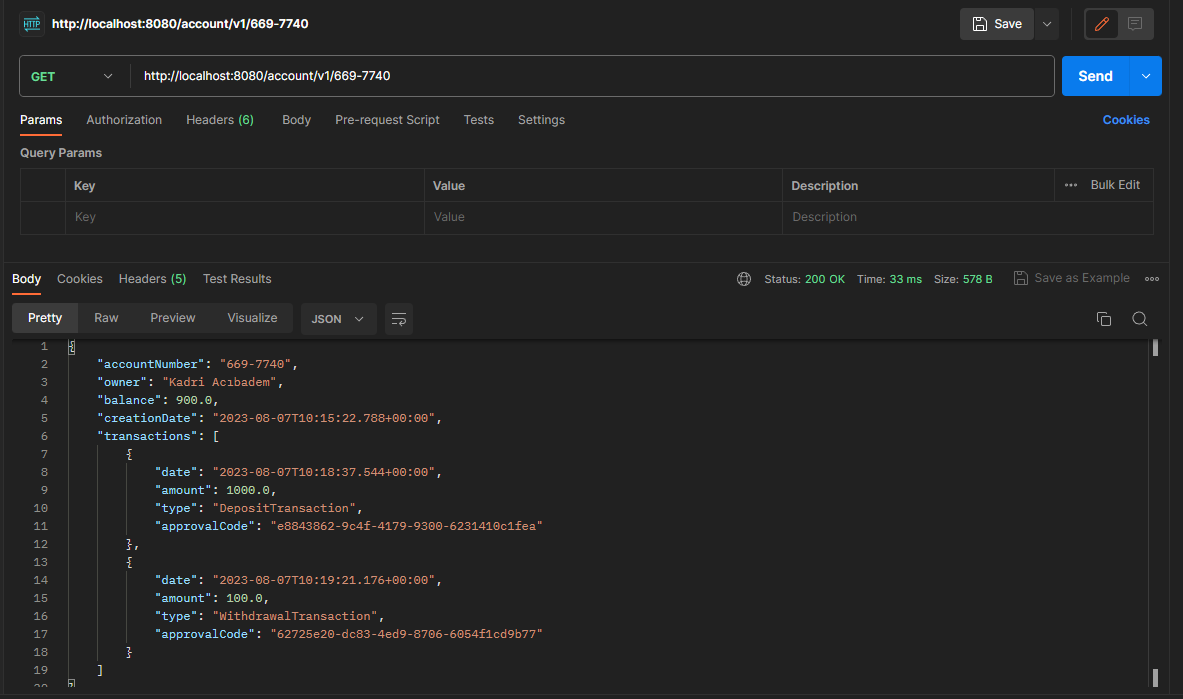
Task: Go to the Settings tab
Action: 541,120
